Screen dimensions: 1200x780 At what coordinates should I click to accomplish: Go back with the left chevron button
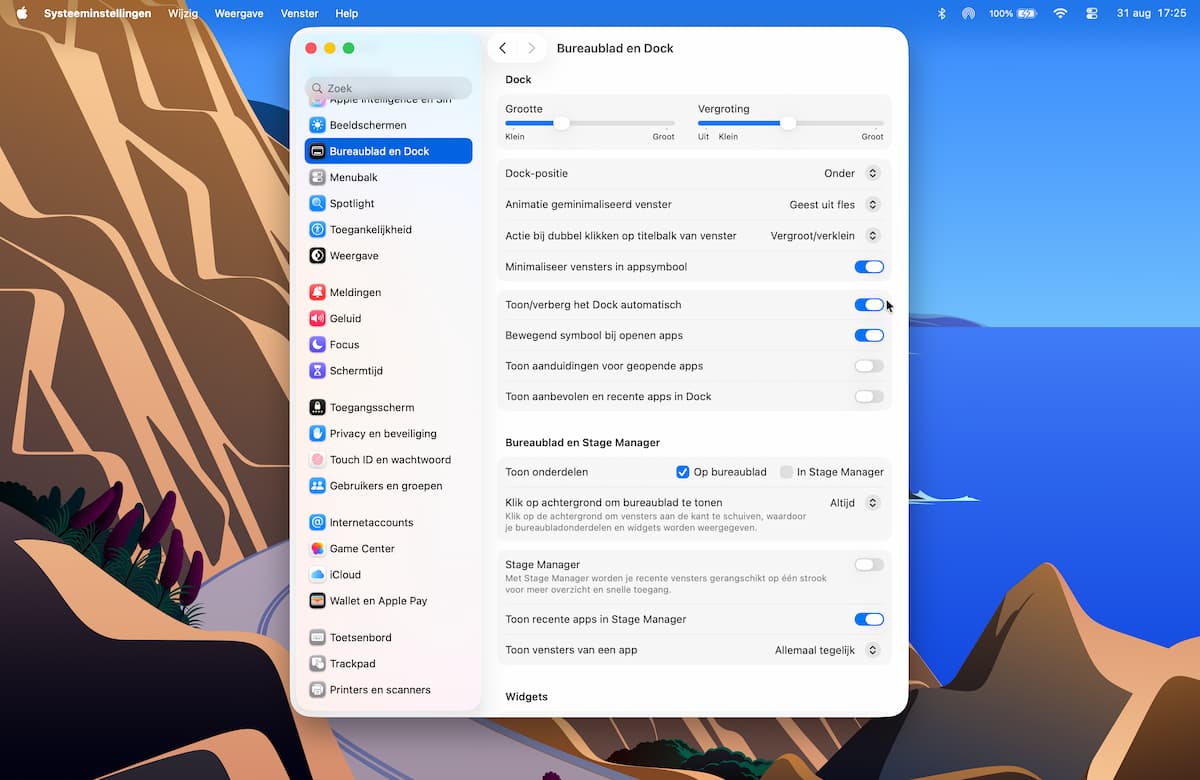[503, 48]
